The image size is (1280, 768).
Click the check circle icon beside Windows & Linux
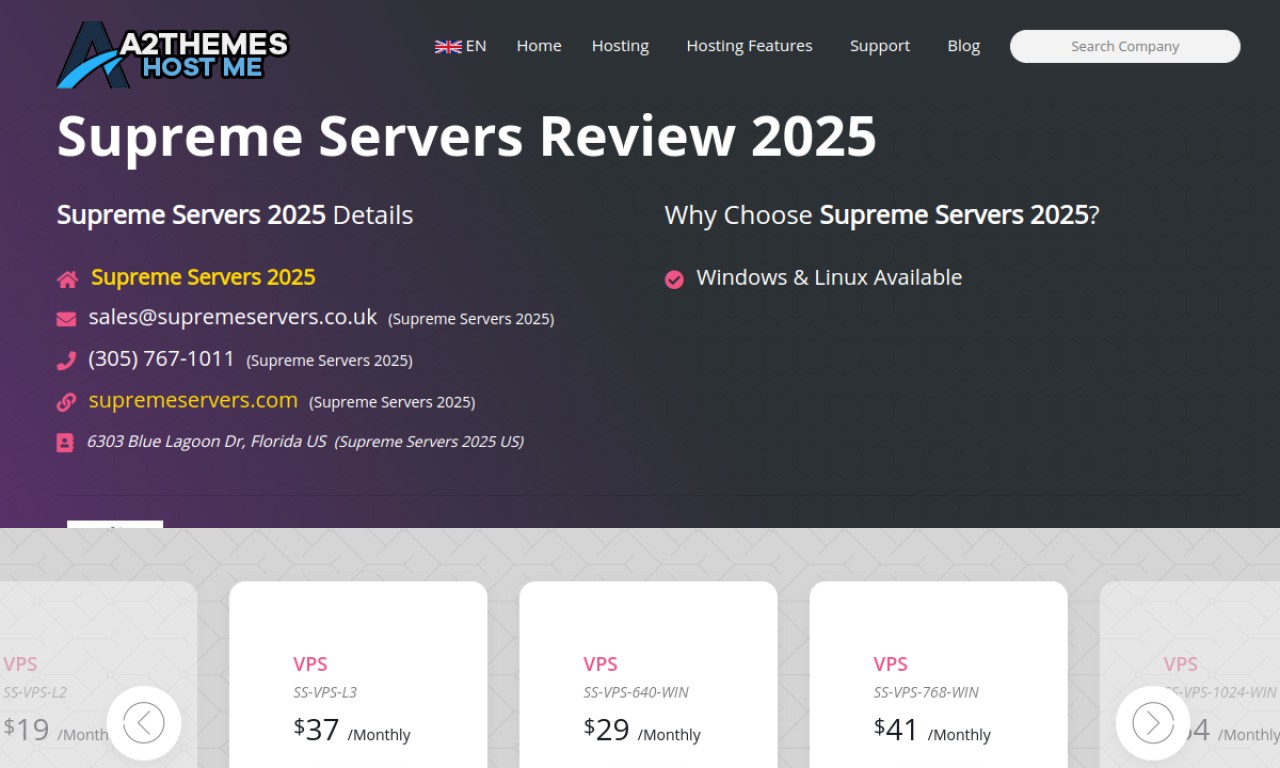[674, 279]
